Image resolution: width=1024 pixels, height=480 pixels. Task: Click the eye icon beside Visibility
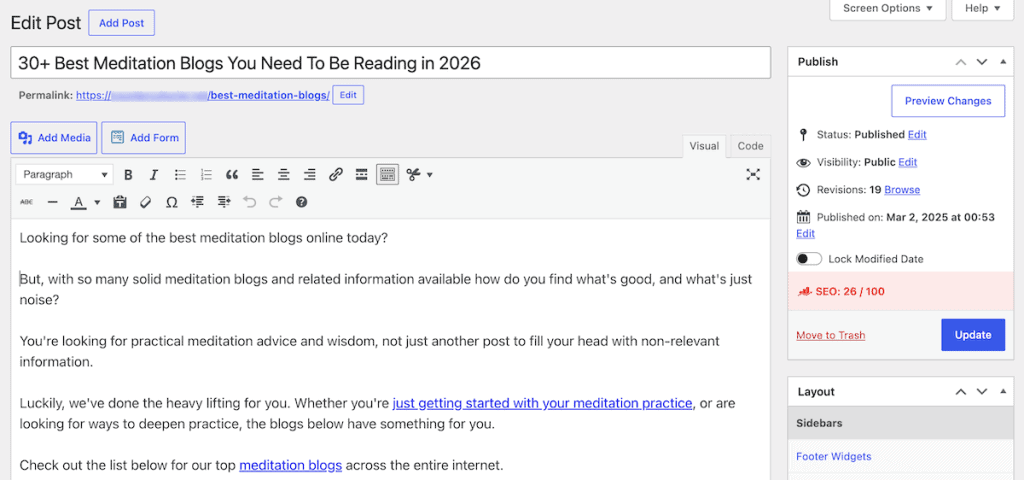(803, 162)
